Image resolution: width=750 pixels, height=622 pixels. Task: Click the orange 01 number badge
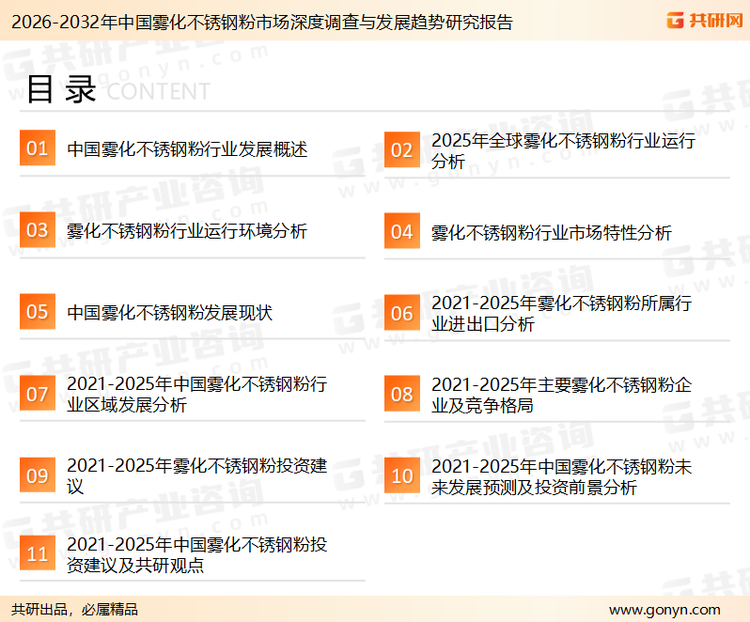37,148
